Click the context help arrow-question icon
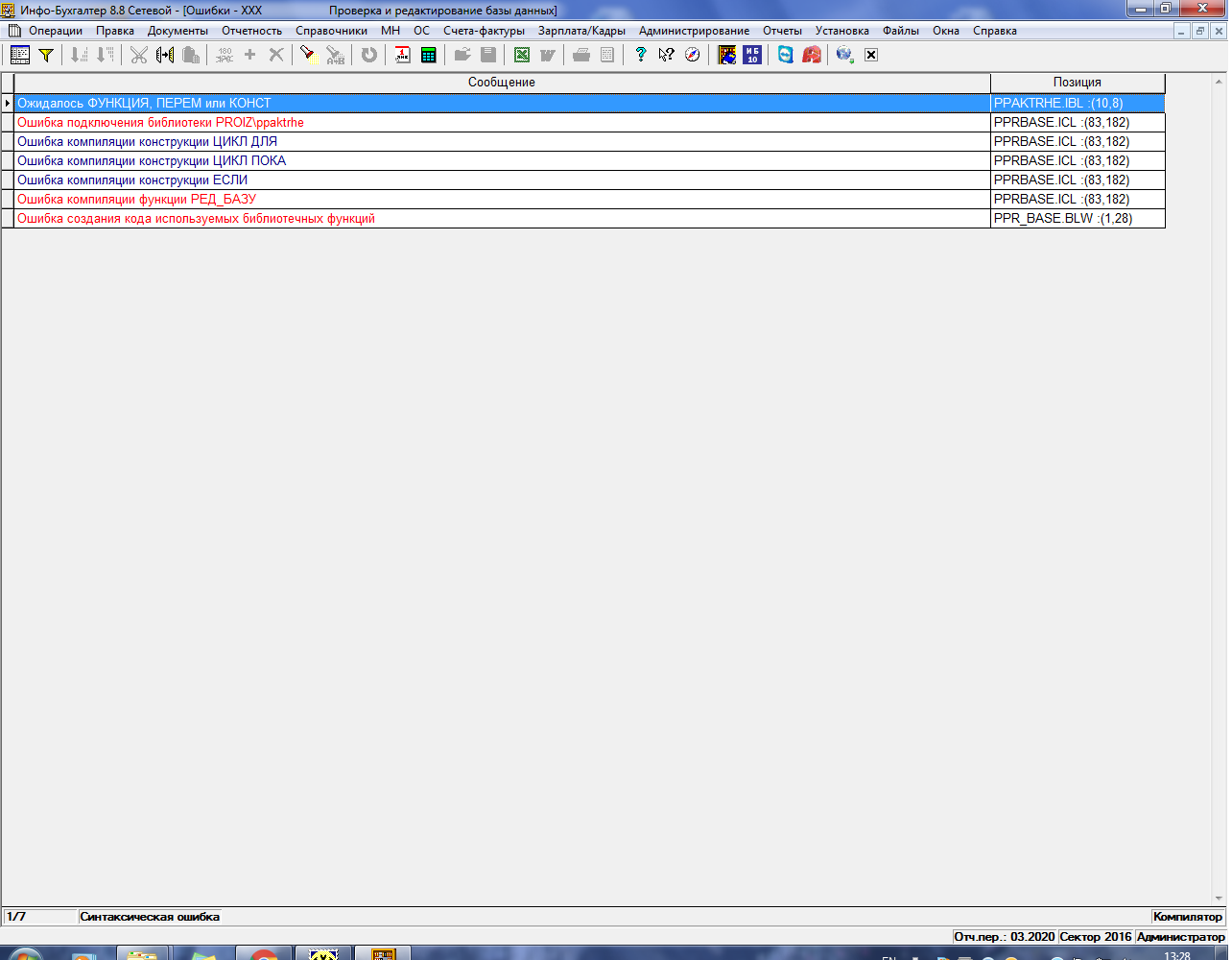This screenshot has height=960, width=1232. pyautogui.click(x=666, y=55)
